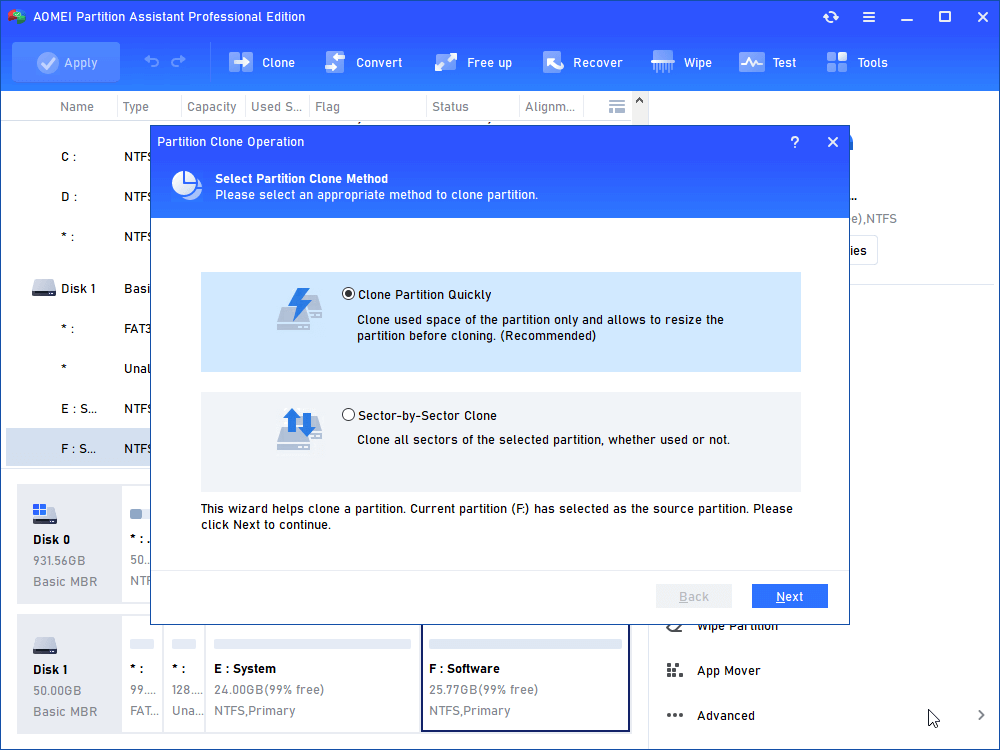
Task: Open the Free up toolbar menu
Action: pyautogui.click(x=473, y=62)
